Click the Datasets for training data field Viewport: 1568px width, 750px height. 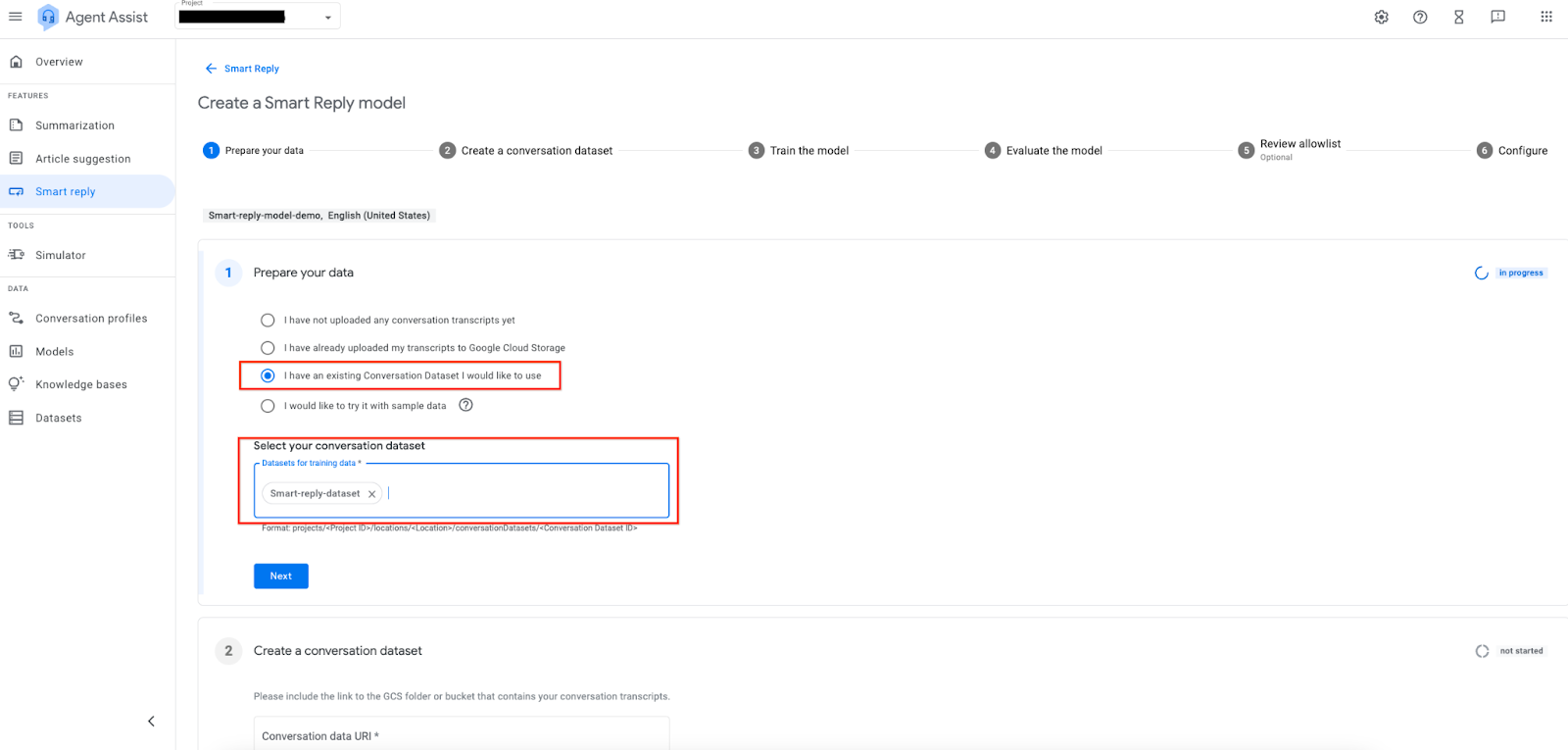click(524, 493)
